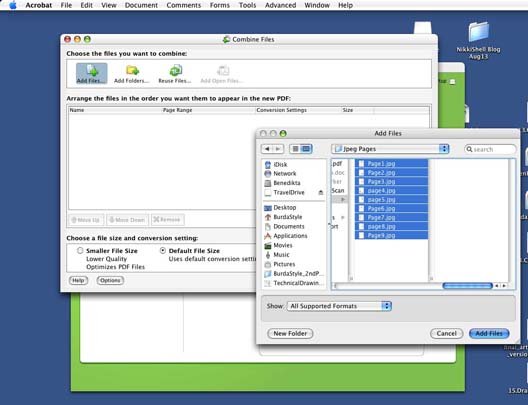Open the Forms menu
The height and width of the screenshot is (405, 528).
pos(220,5)
